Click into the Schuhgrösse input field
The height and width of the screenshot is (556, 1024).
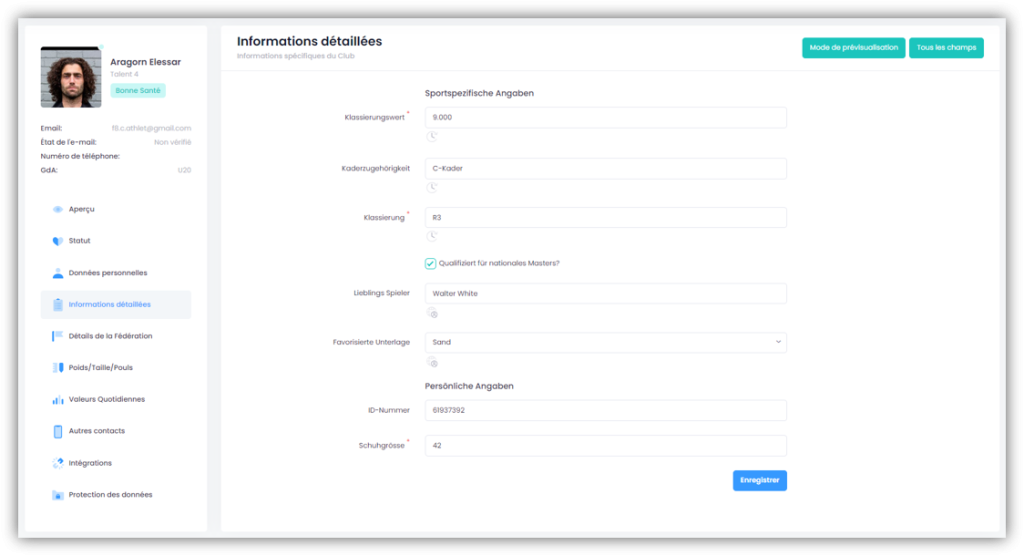[605, 445]
